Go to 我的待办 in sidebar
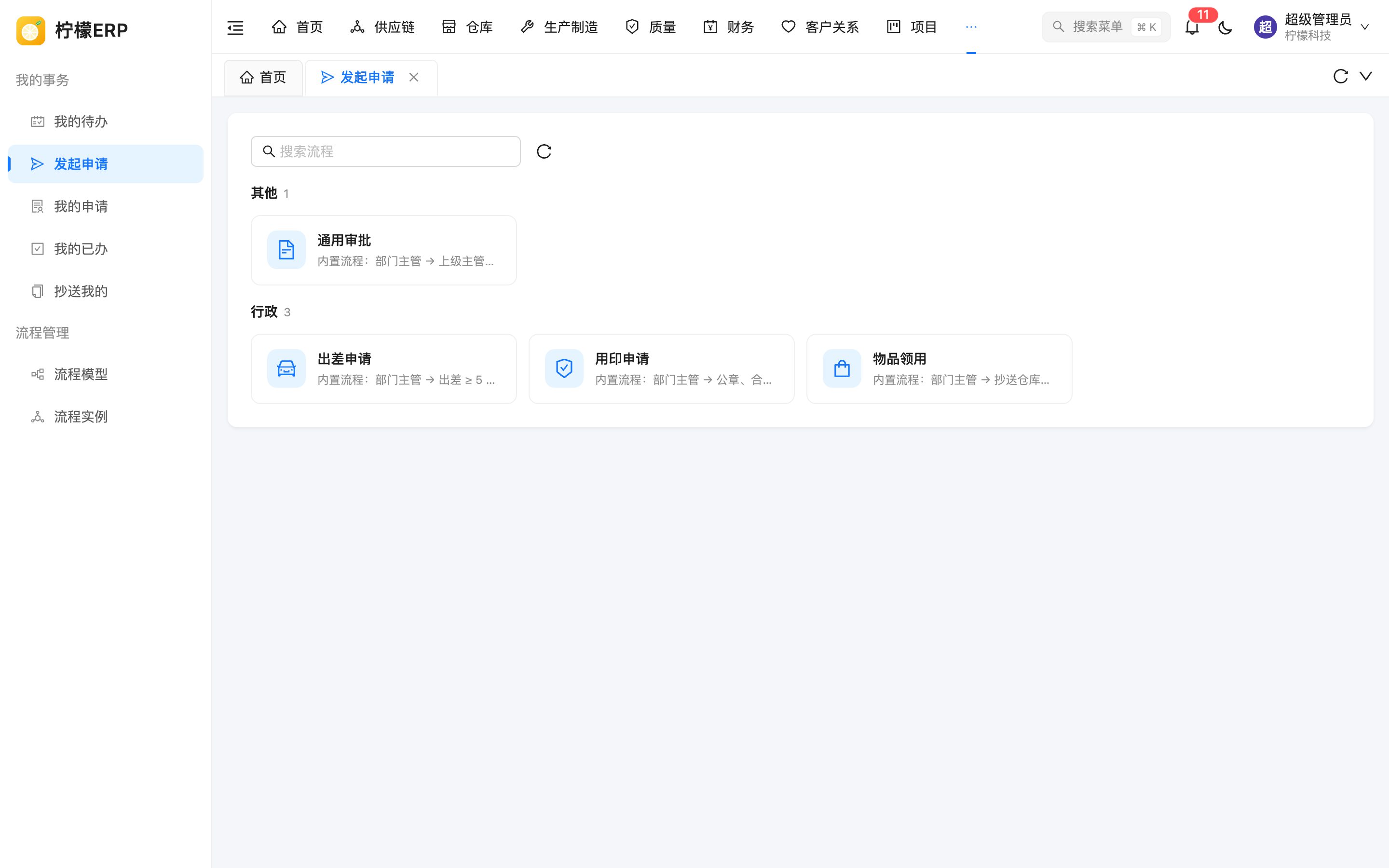Image resolution: width=1389 pixels, height=868 pixels. (x=106, y=122)
